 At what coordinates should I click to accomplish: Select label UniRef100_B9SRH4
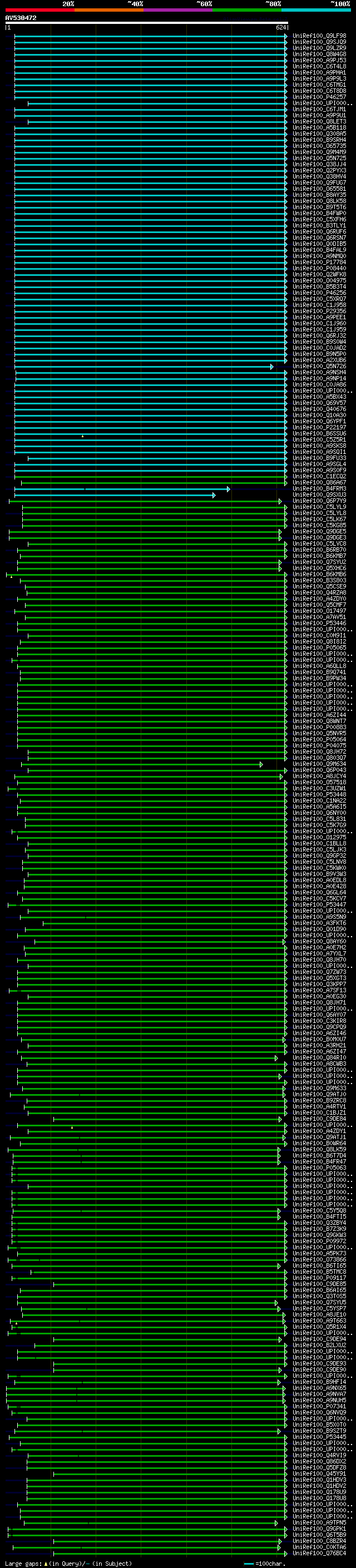(319, 140)
